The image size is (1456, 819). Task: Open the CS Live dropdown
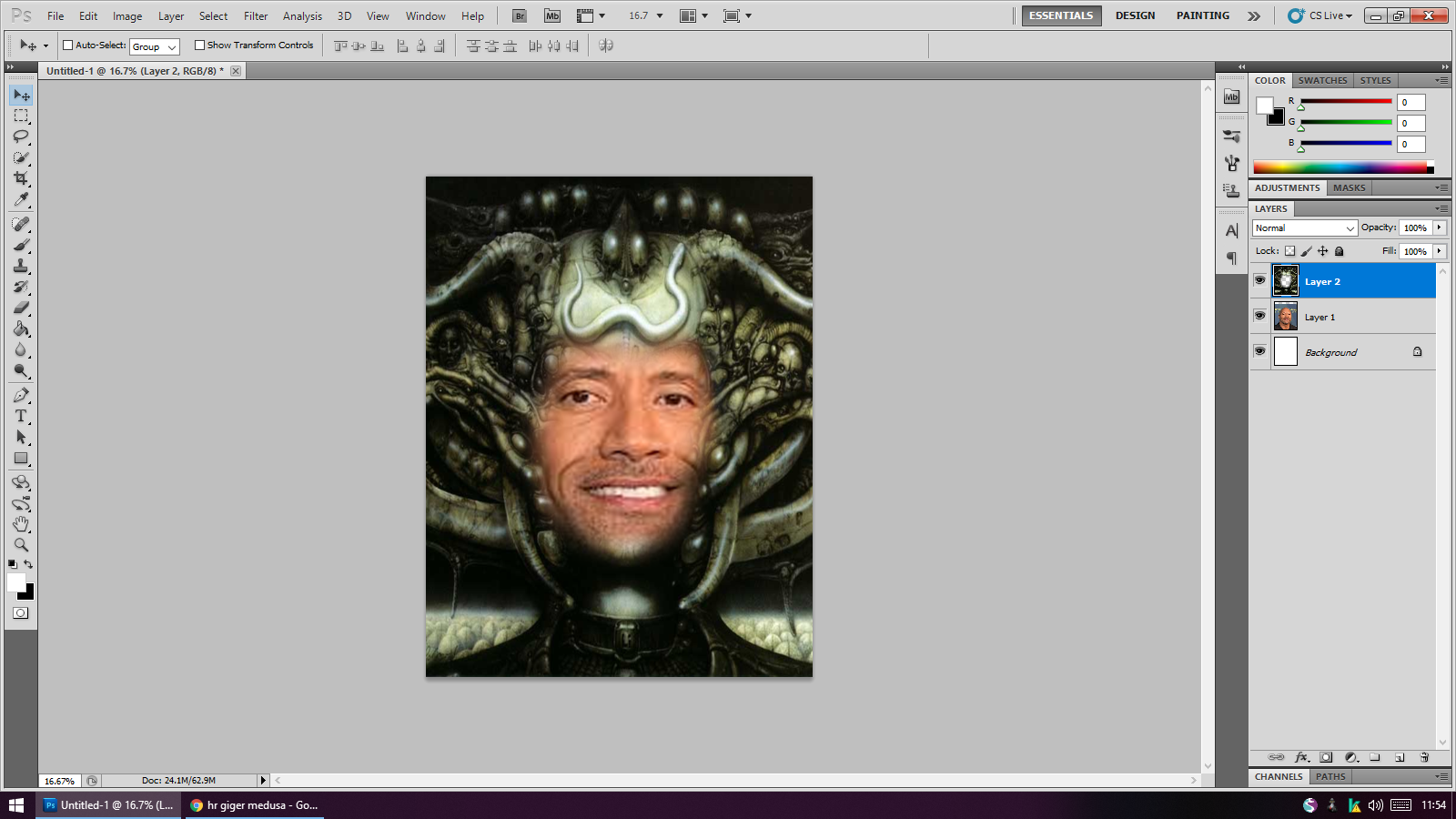pyautogui.click(x=1320, y=15)
